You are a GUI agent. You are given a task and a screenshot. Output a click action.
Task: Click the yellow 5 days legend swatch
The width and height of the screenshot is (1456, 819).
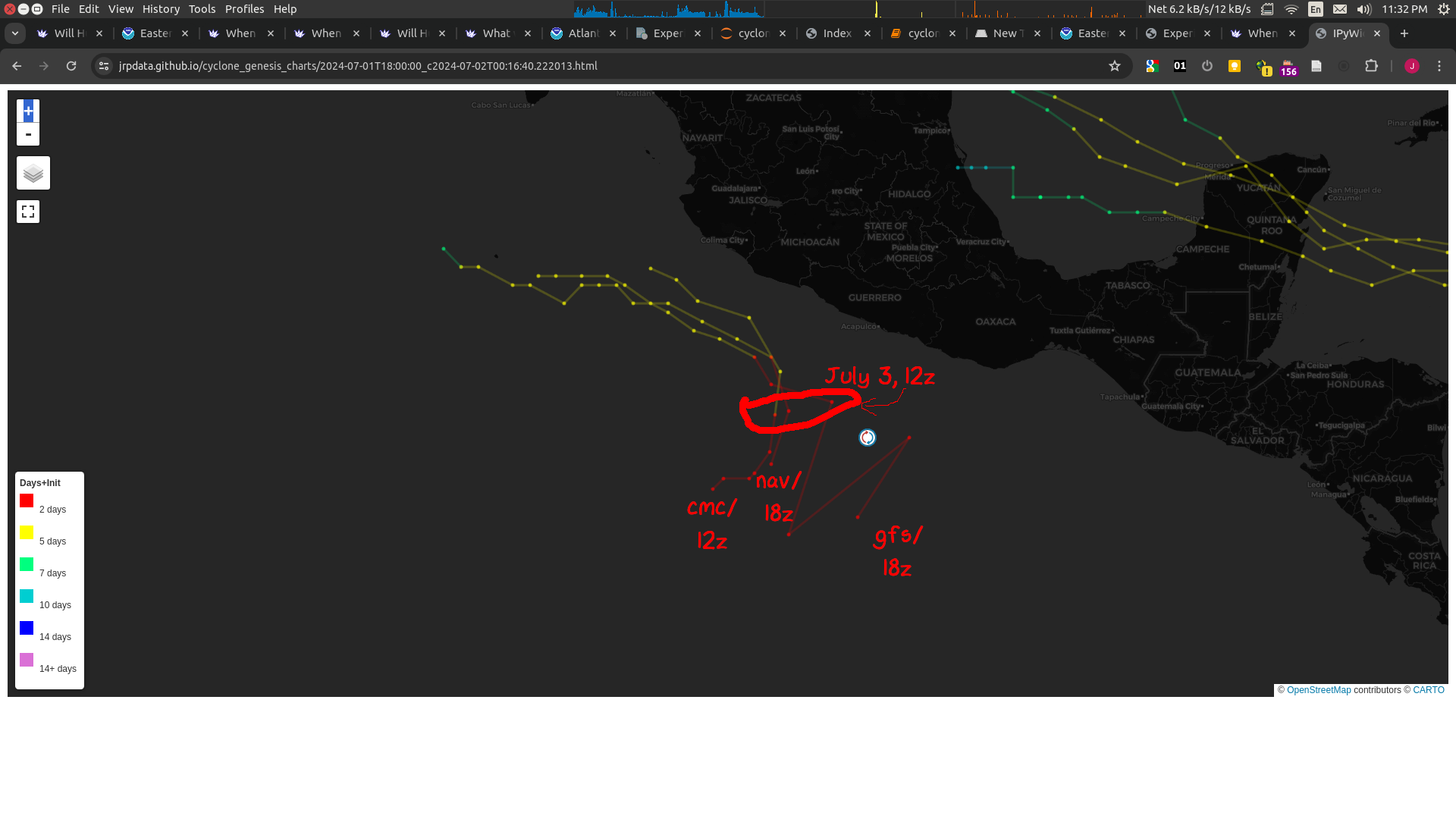pyautogui.click(x=27, y=532)
